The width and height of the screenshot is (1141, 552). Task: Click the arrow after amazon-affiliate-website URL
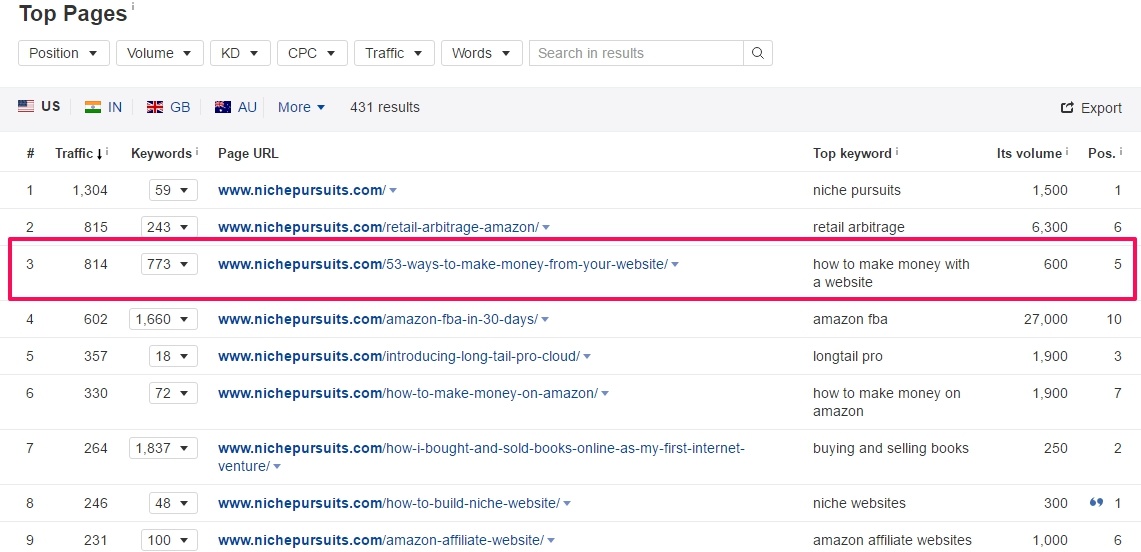[x=551, y=541]
